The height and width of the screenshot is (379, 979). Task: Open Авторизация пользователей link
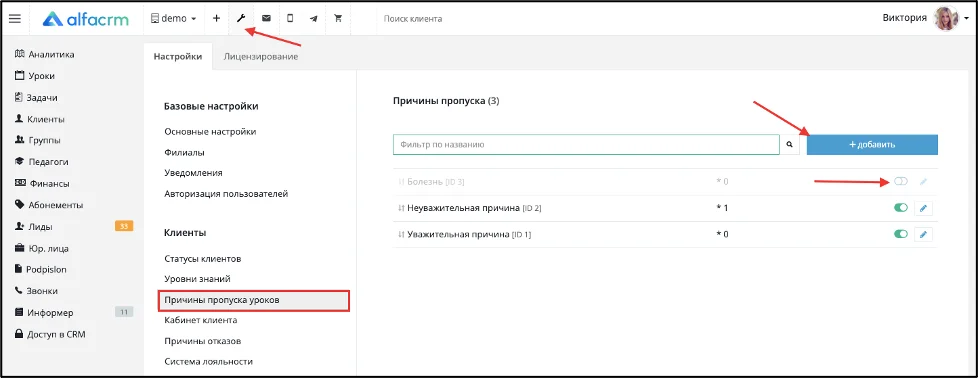(226, 194)
